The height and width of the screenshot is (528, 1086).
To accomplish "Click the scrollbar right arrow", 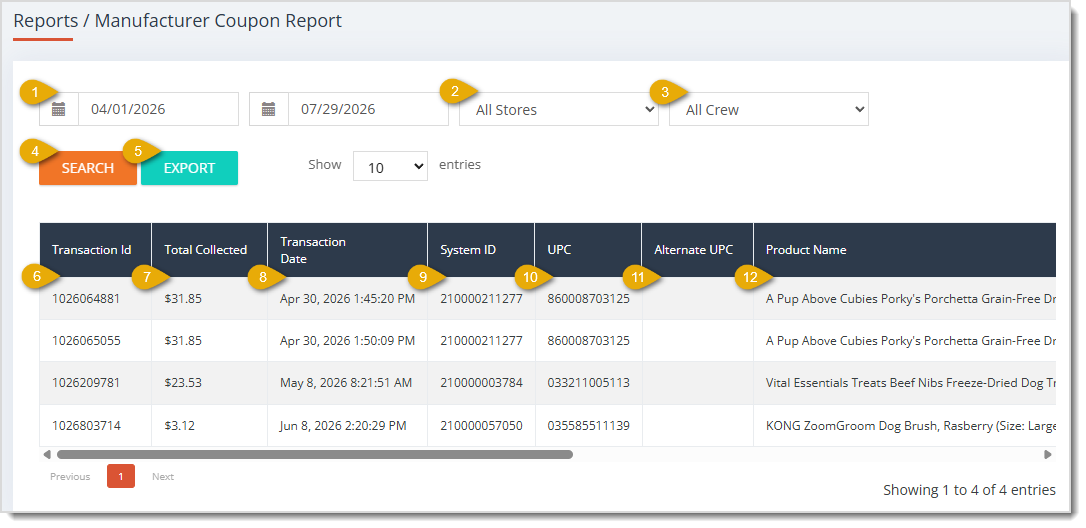I will pyautogui.click(x=1048, y=455).
